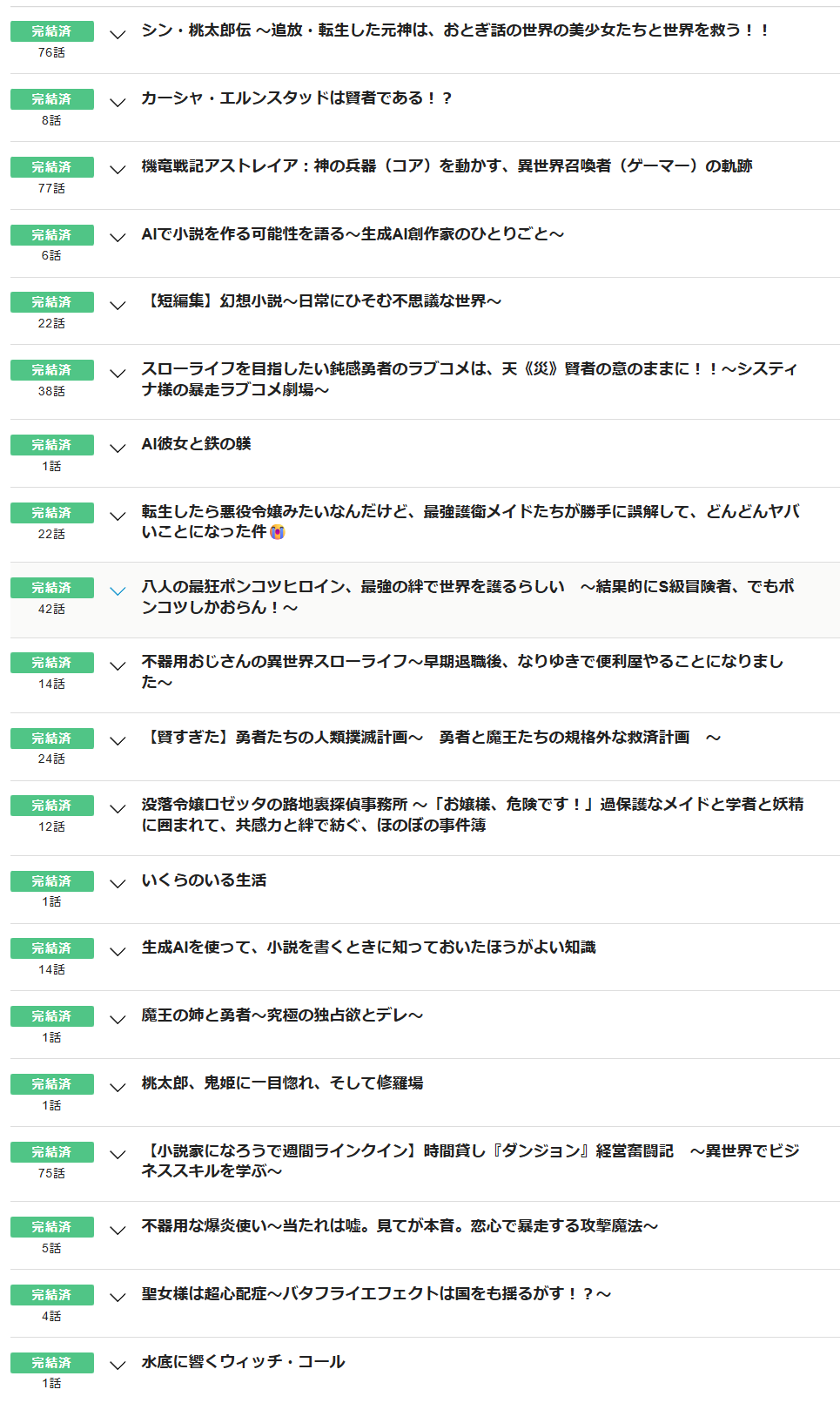Expand chevron beside 聖女様は超心配症
Image resolution: width=840 pixels, height=1403 pixels.
point(118,1298)
